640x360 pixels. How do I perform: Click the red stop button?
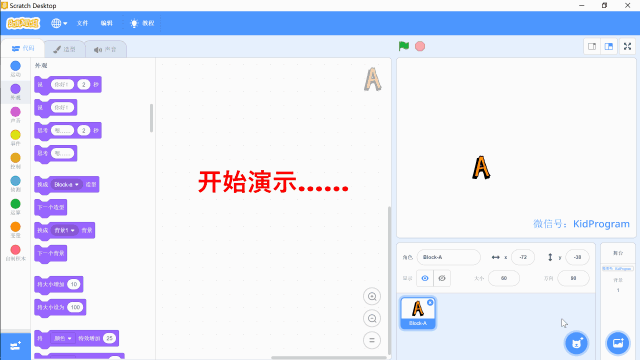pos(420,46)
